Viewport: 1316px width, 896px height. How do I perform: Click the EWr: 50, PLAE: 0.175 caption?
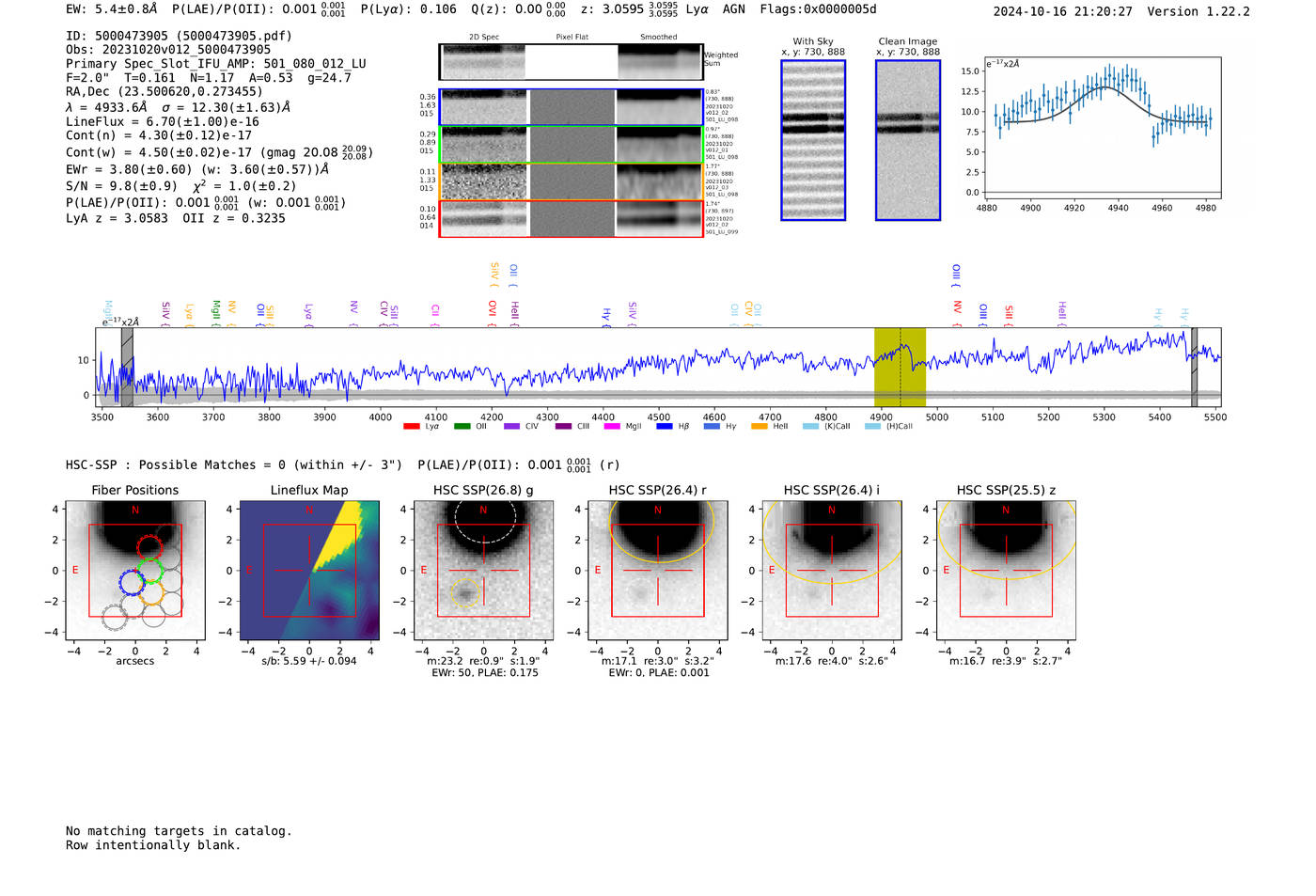pos(485,673)
